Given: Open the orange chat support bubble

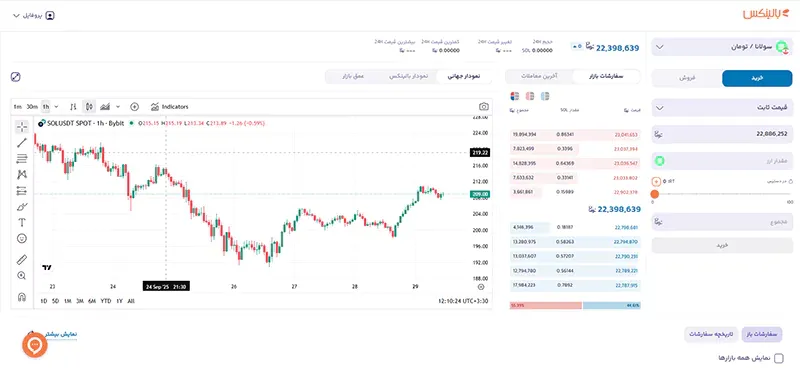Looking at the screenshot, I should click(x=35, y=345).
